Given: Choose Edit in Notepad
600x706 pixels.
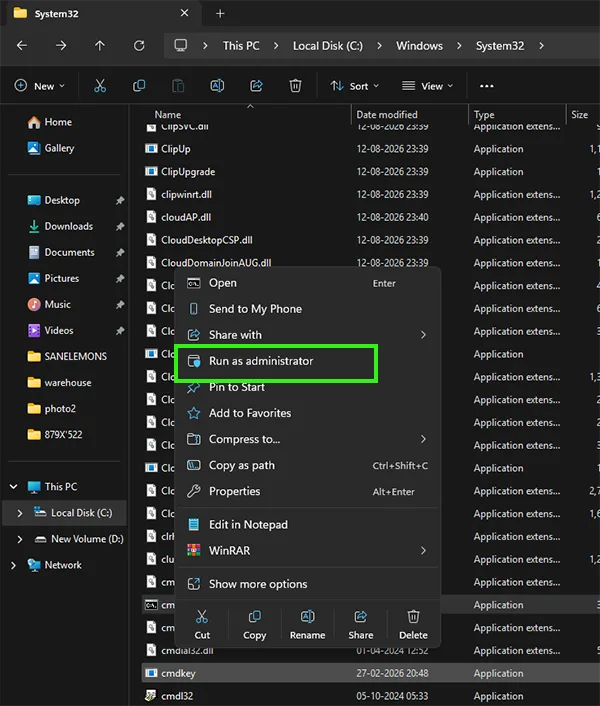Looking at the screenshot, I should (x=307, y=525).
